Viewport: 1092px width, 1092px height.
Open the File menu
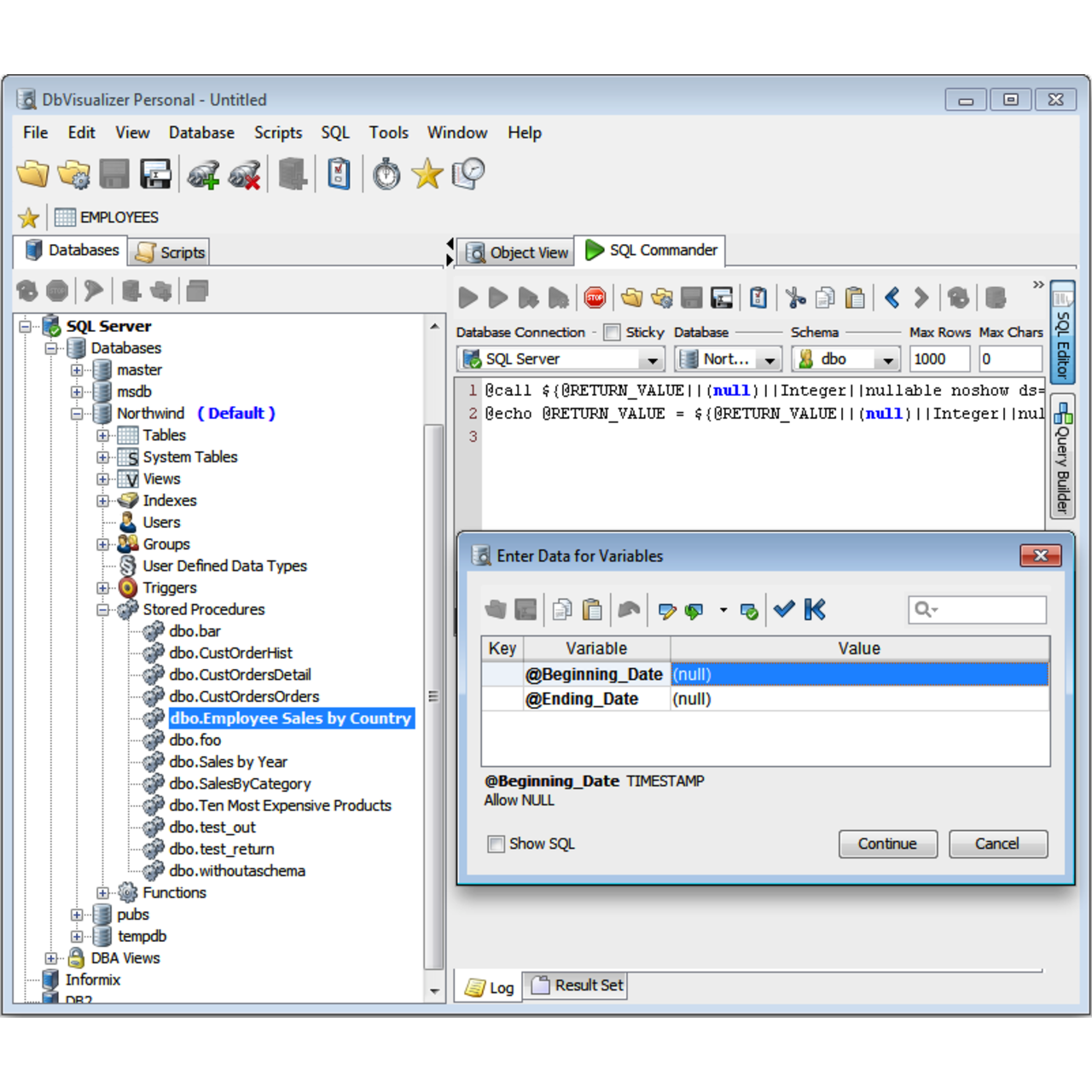tap(36, 133)
